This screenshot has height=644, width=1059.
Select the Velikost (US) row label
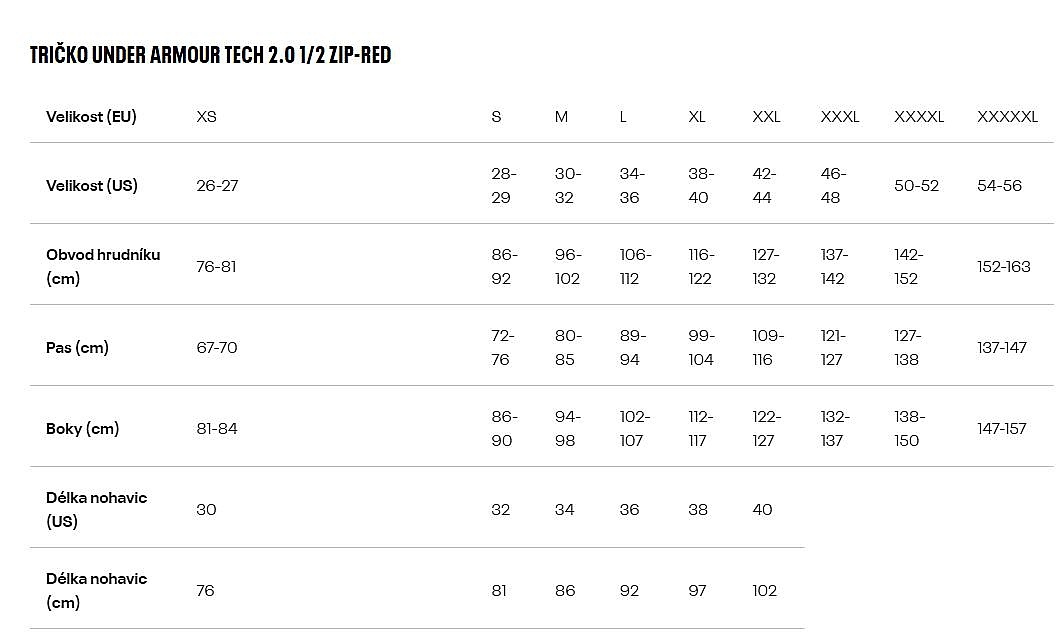pos(92,186)
